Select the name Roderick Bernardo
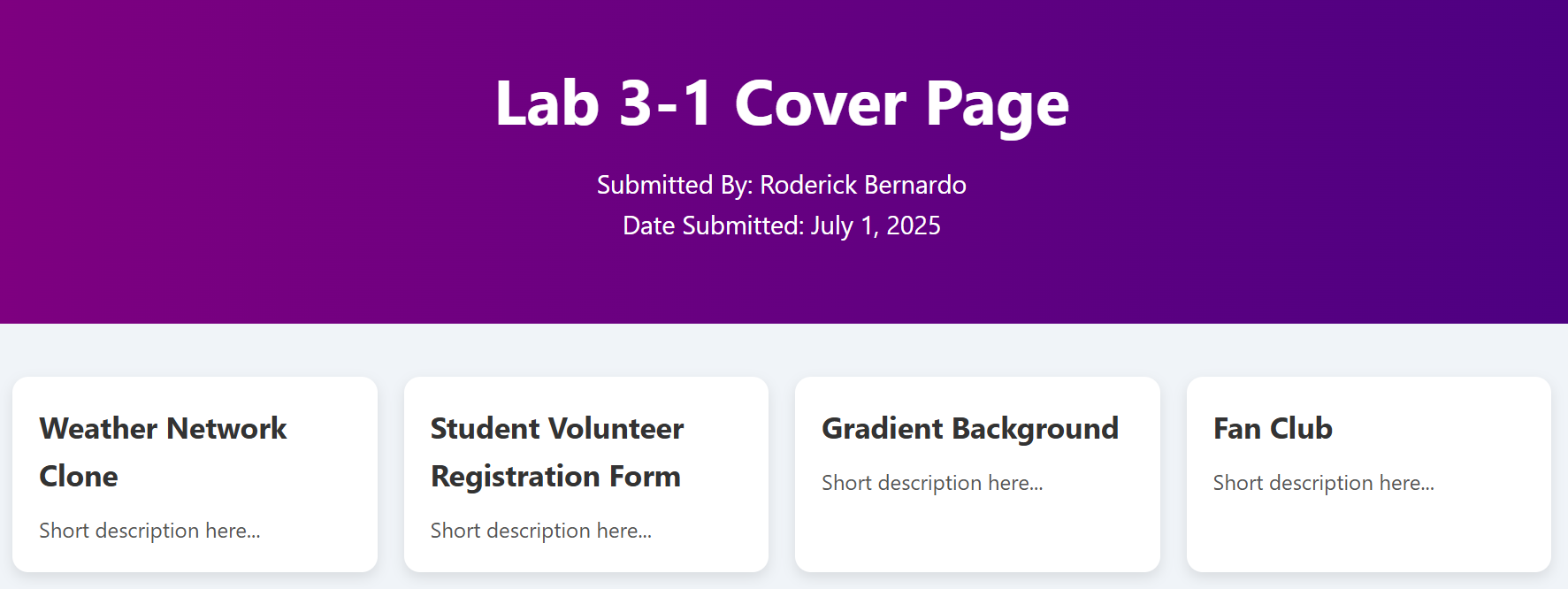The image size is (1568, 589). point(863,185)
